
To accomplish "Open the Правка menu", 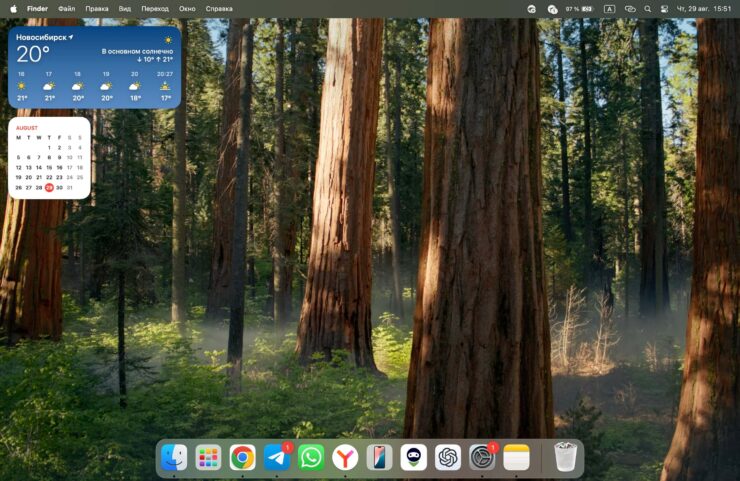I will [97, 8].
